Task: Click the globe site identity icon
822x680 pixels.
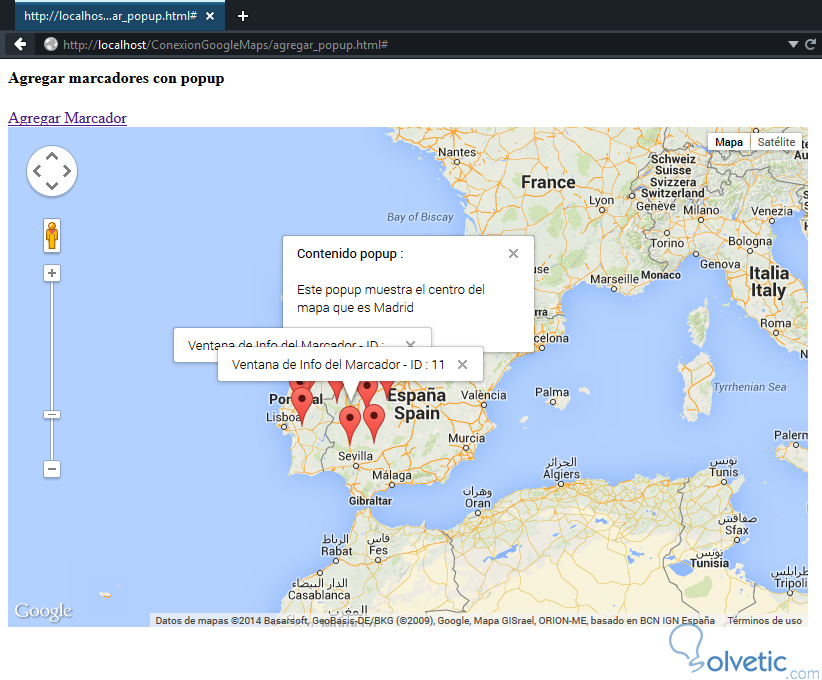Action: pyautogui.click(x=51, y=45)
